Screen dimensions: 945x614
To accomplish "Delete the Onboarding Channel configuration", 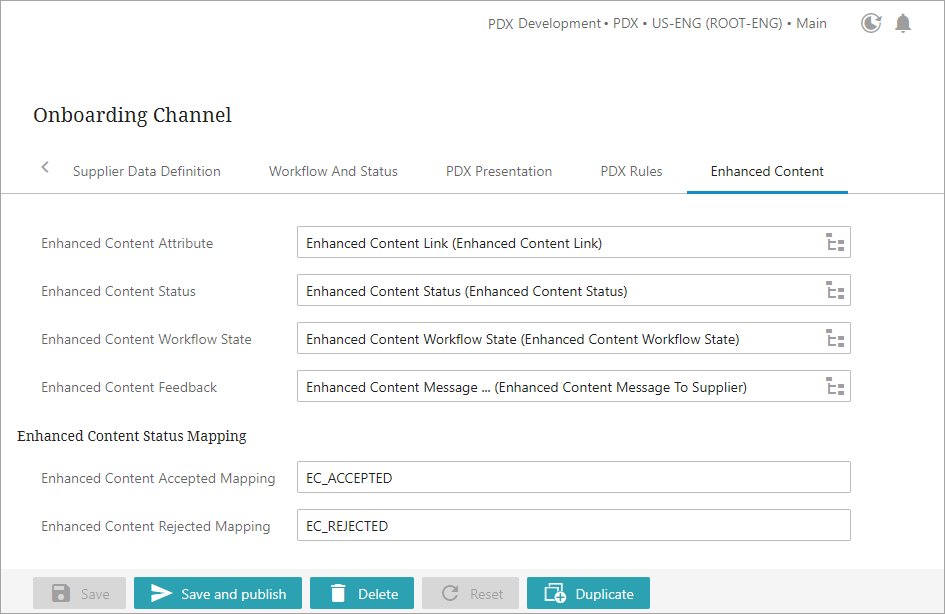I will (362, 594).
